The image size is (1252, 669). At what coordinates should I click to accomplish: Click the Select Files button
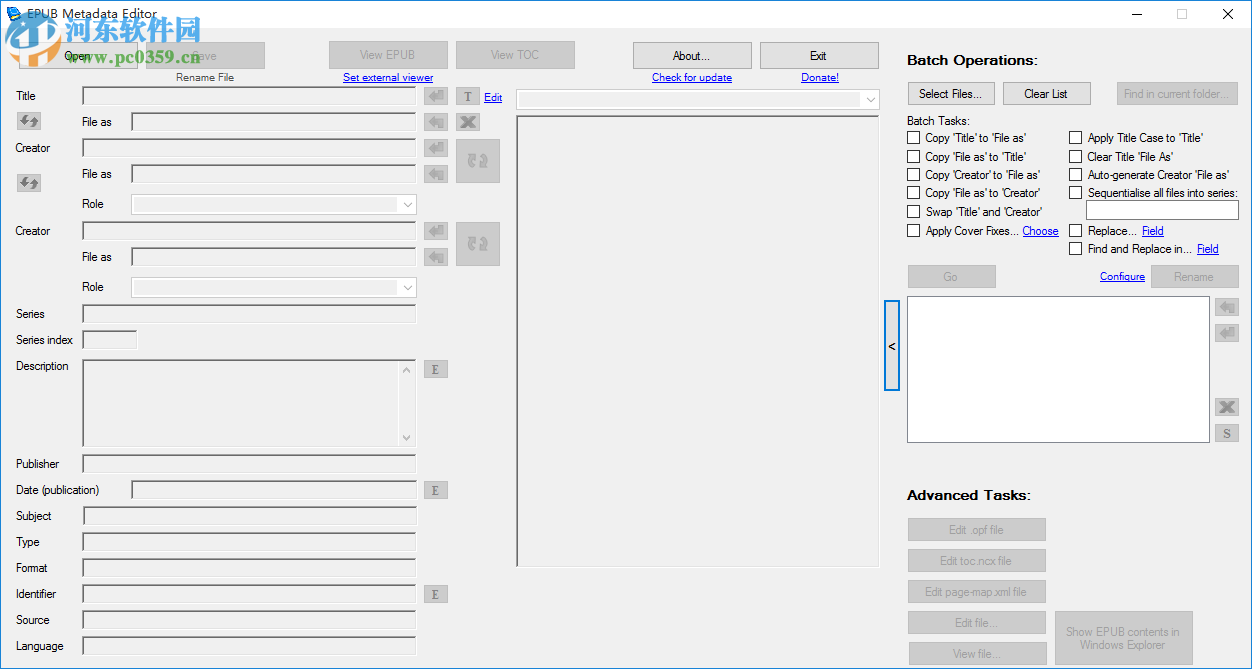tap(950, 93)
